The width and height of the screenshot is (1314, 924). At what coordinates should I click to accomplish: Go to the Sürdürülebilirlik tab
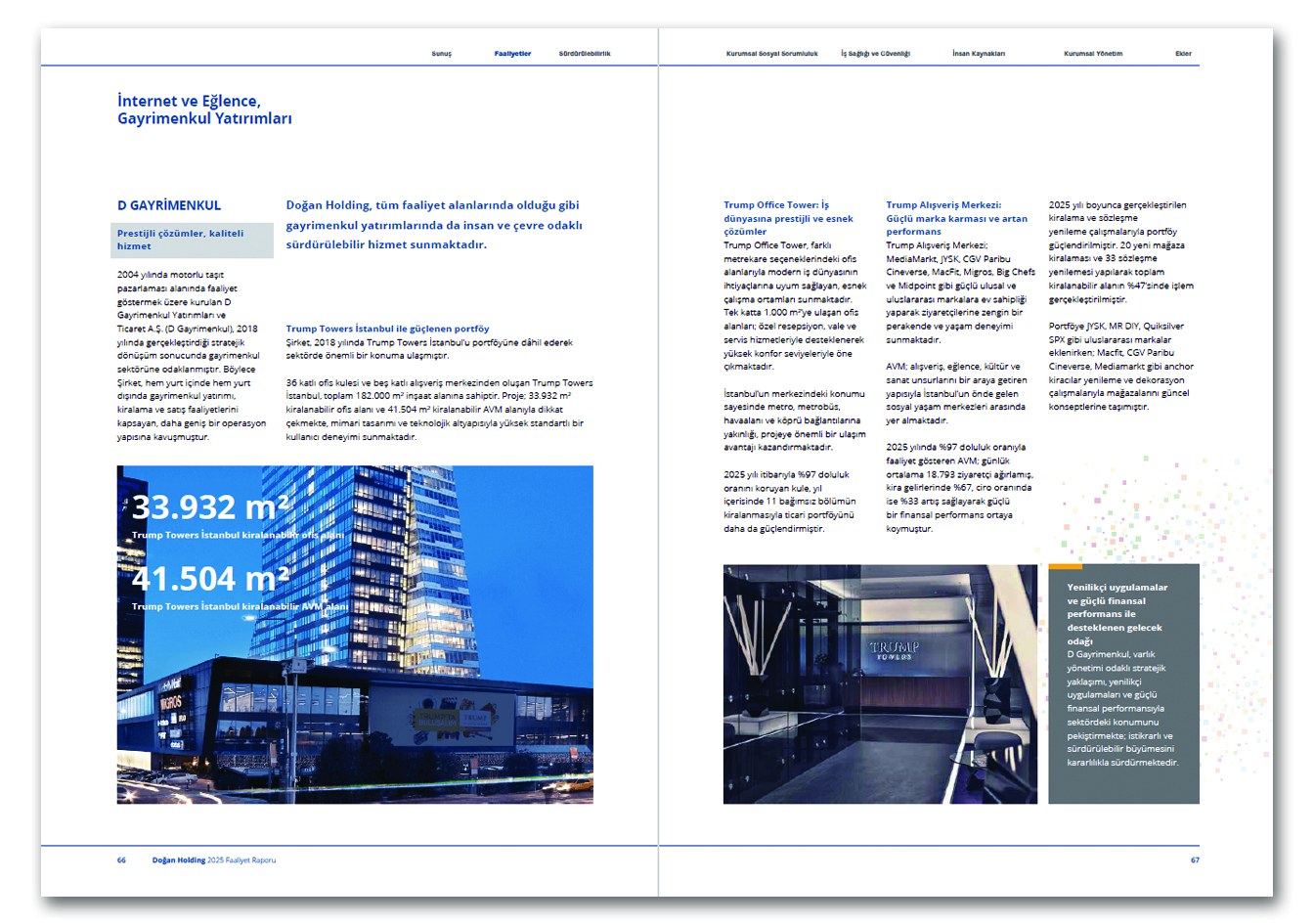(x=585, y=54)
